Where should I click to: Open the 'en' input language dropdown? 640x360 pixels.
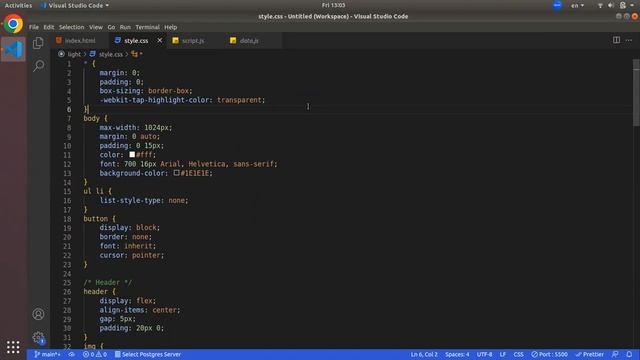[577, 5]
